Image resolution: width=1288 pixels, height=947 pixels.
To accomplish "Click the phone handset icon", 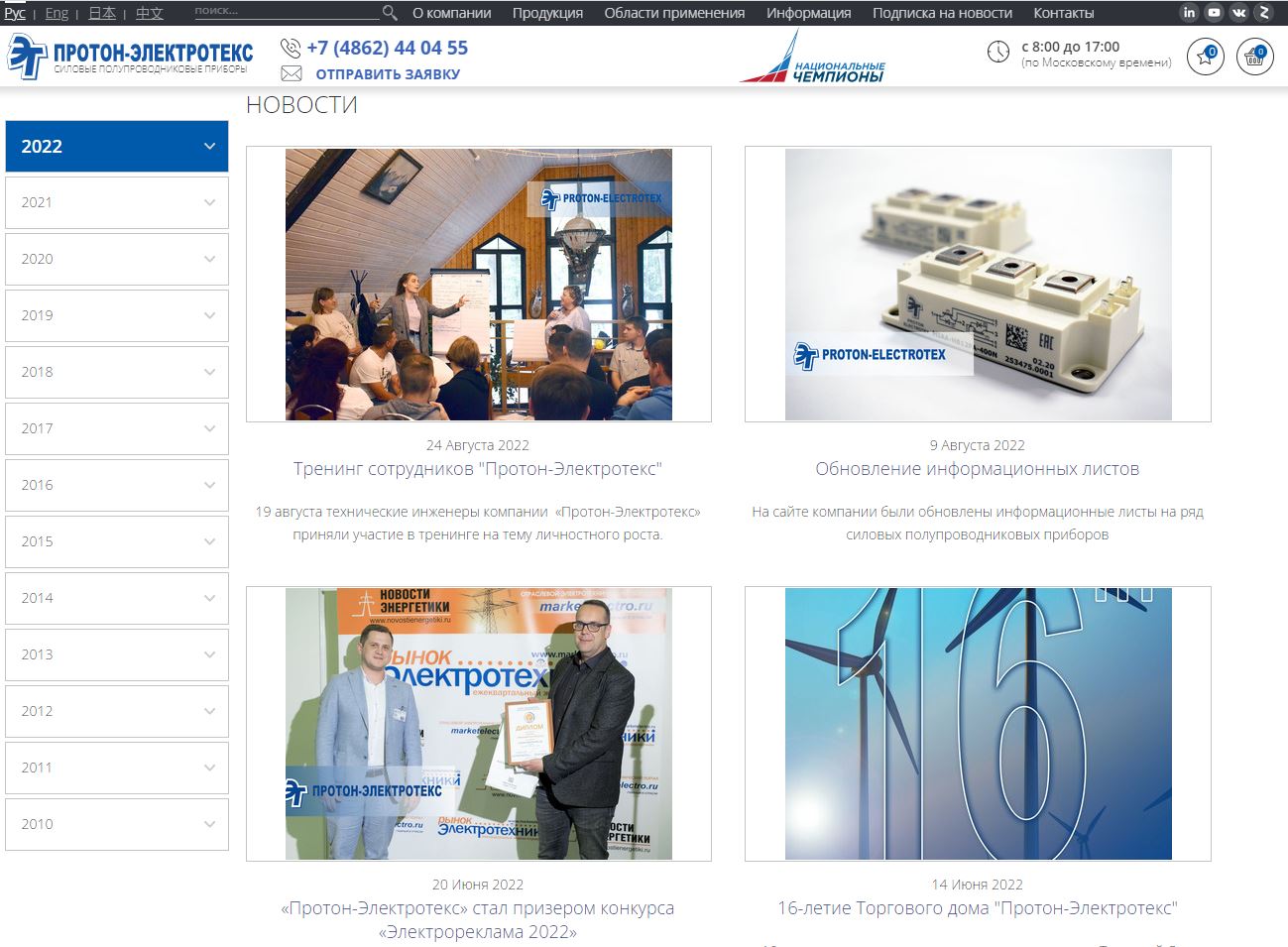I will point(291,48).
